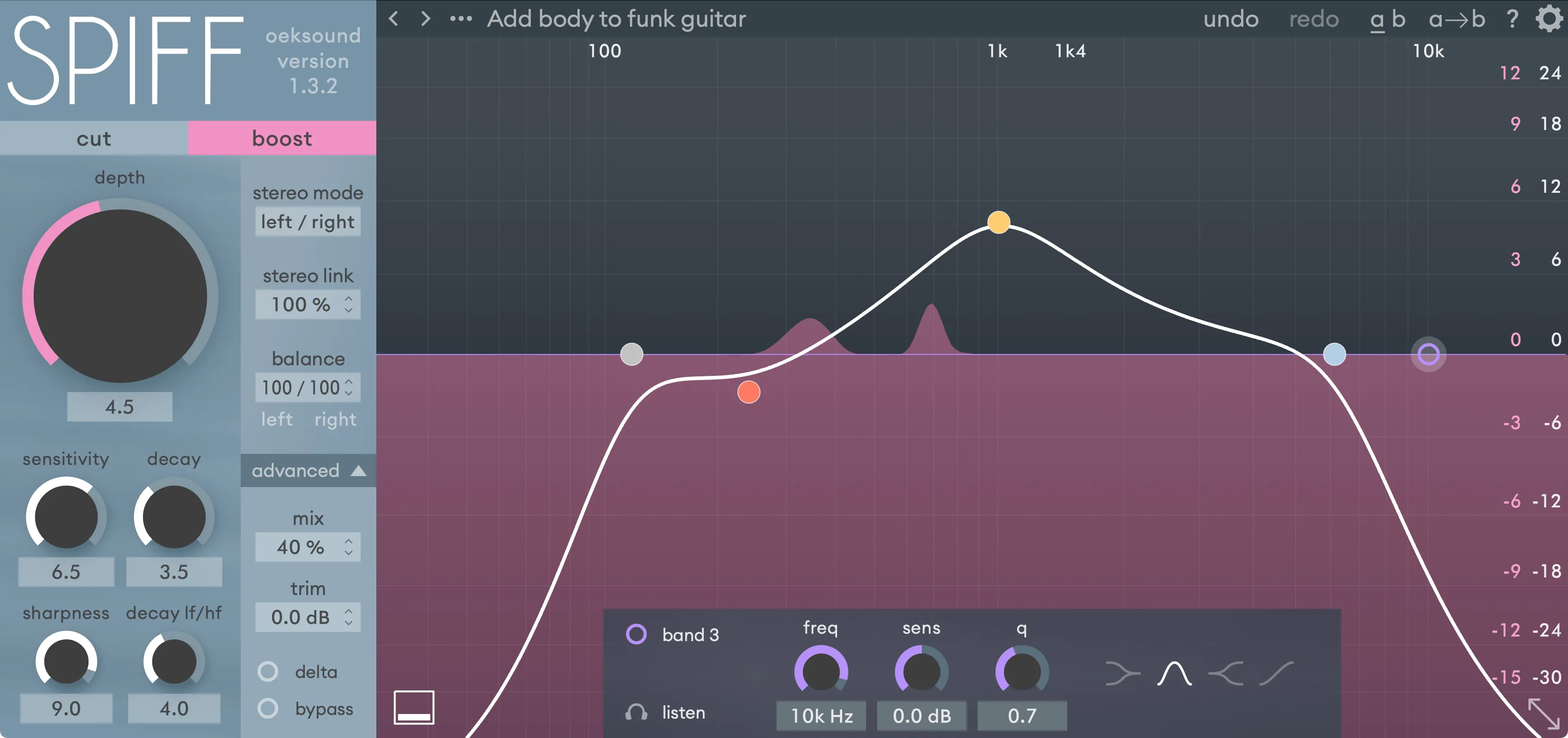Switch to the cut mode tab
Image resolution: width=1568 pixels, height=738 pixels.
[94, 138]
